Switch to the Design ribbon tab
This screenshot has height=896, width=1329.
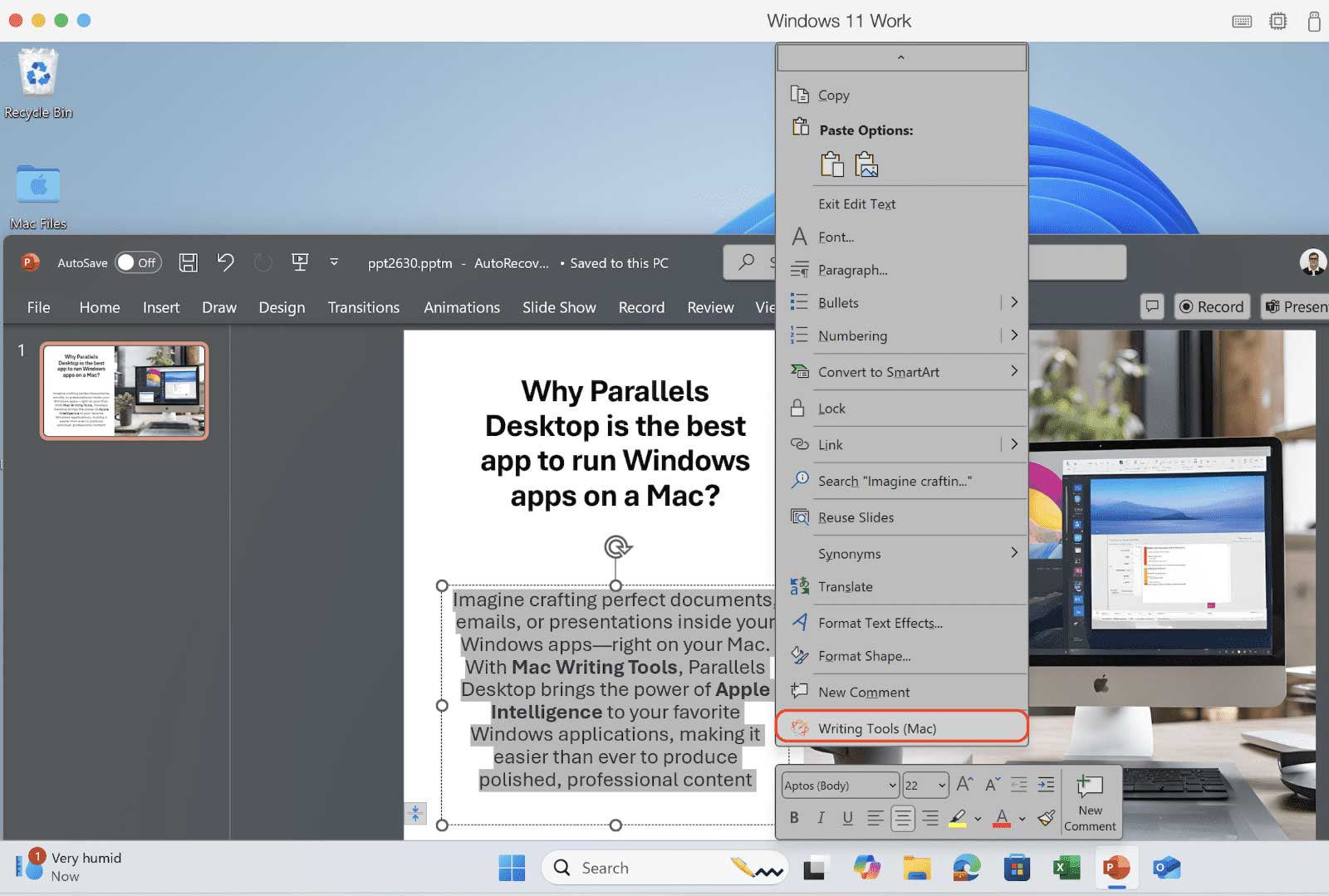click(x=282, y=307)
